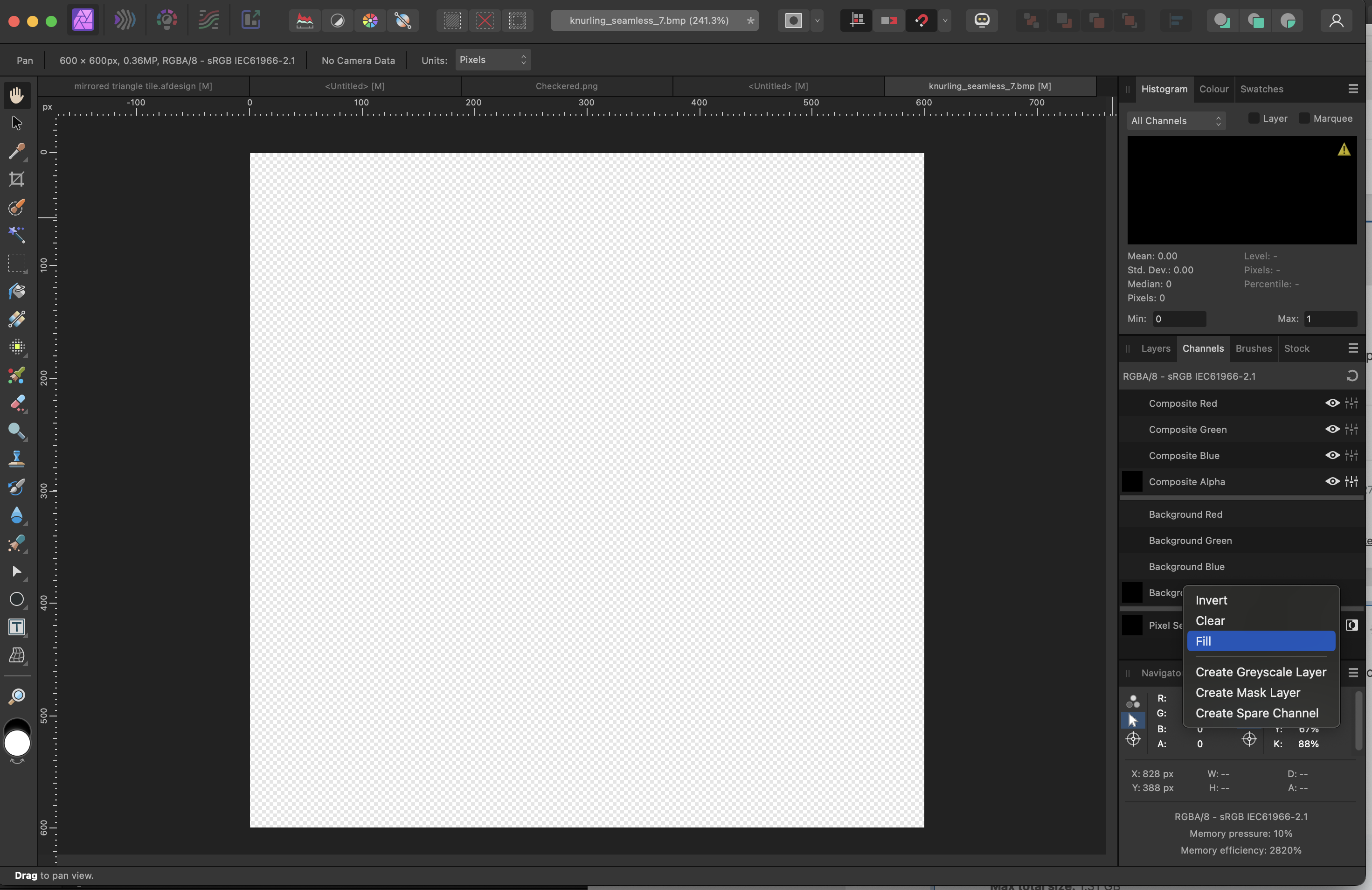
Task: Select the Ellipse shape tool
Action: click(17, 599)
